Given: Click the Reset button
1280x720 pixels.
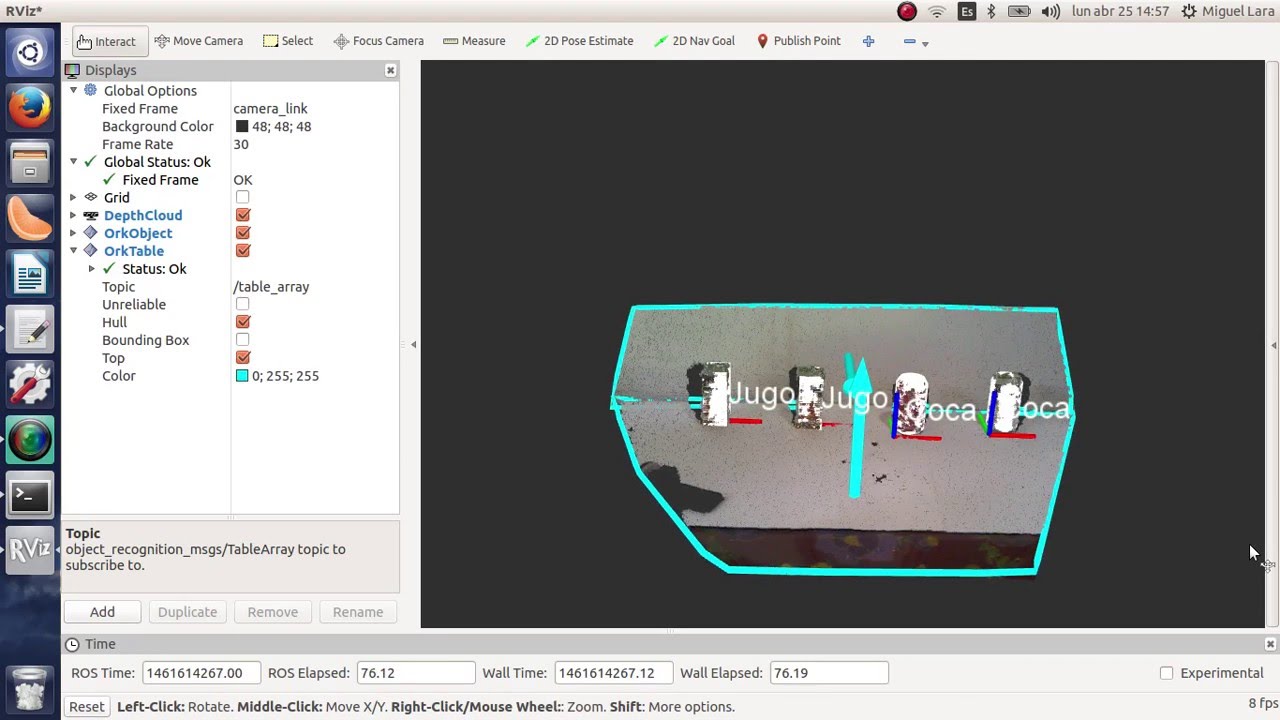Looking at the screenshot, I should 86,706.
